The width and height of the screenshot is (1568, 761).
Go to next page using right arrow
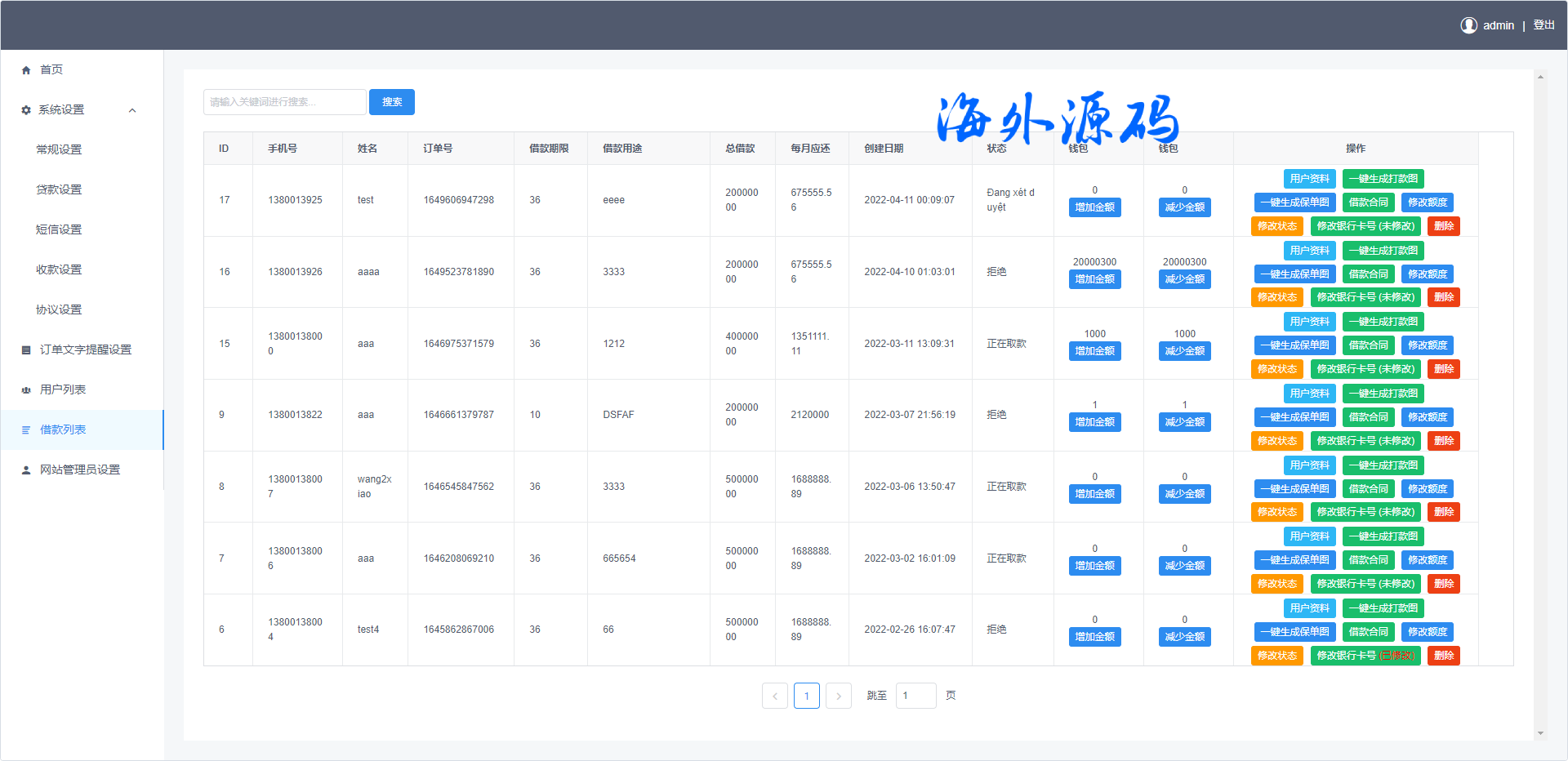838,696
